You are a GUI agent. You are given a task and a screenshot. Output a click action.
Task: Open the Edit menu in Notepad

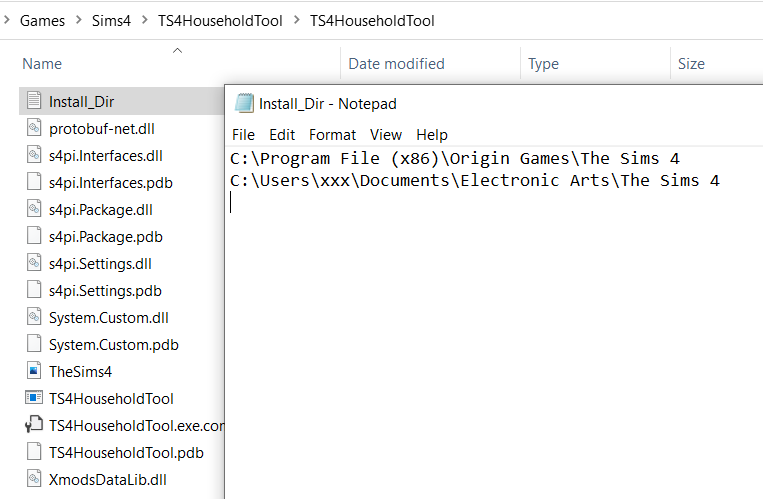[282, 135]
